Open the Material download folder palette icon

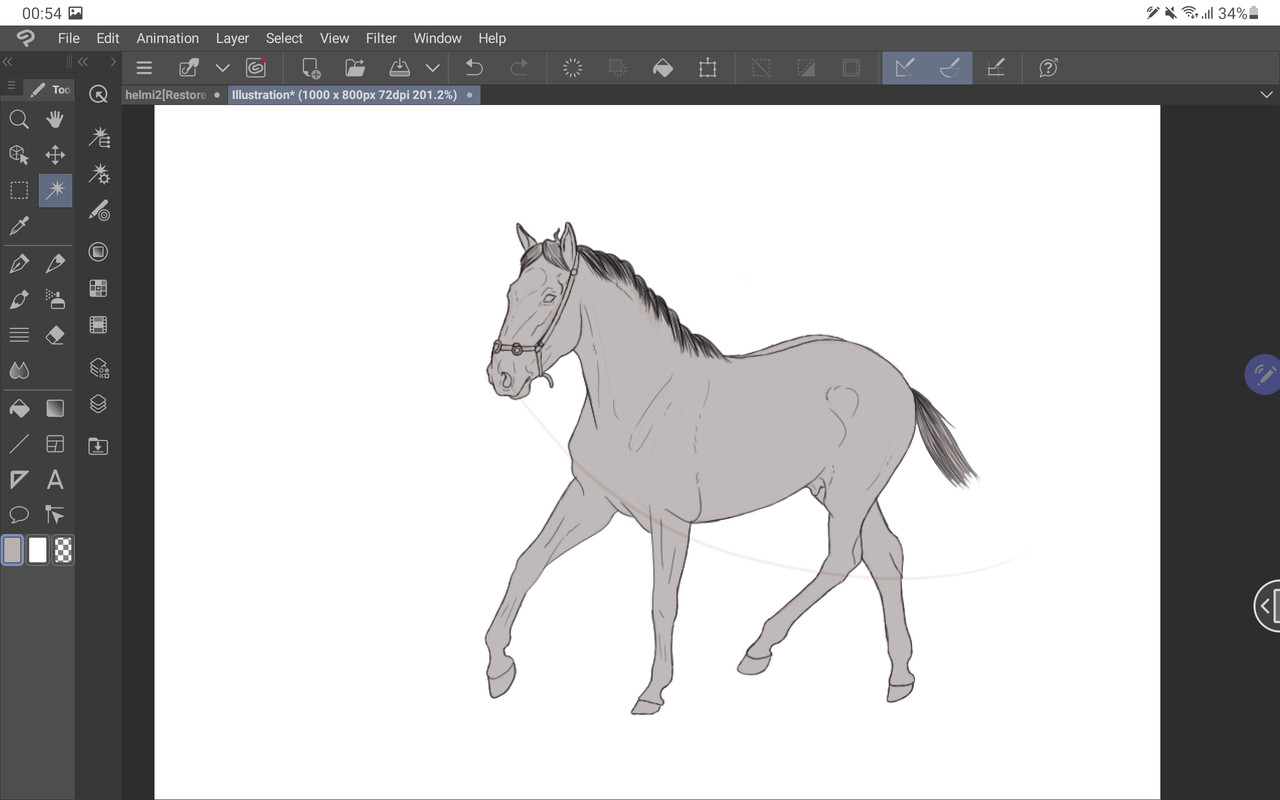(x=98, y=446)
